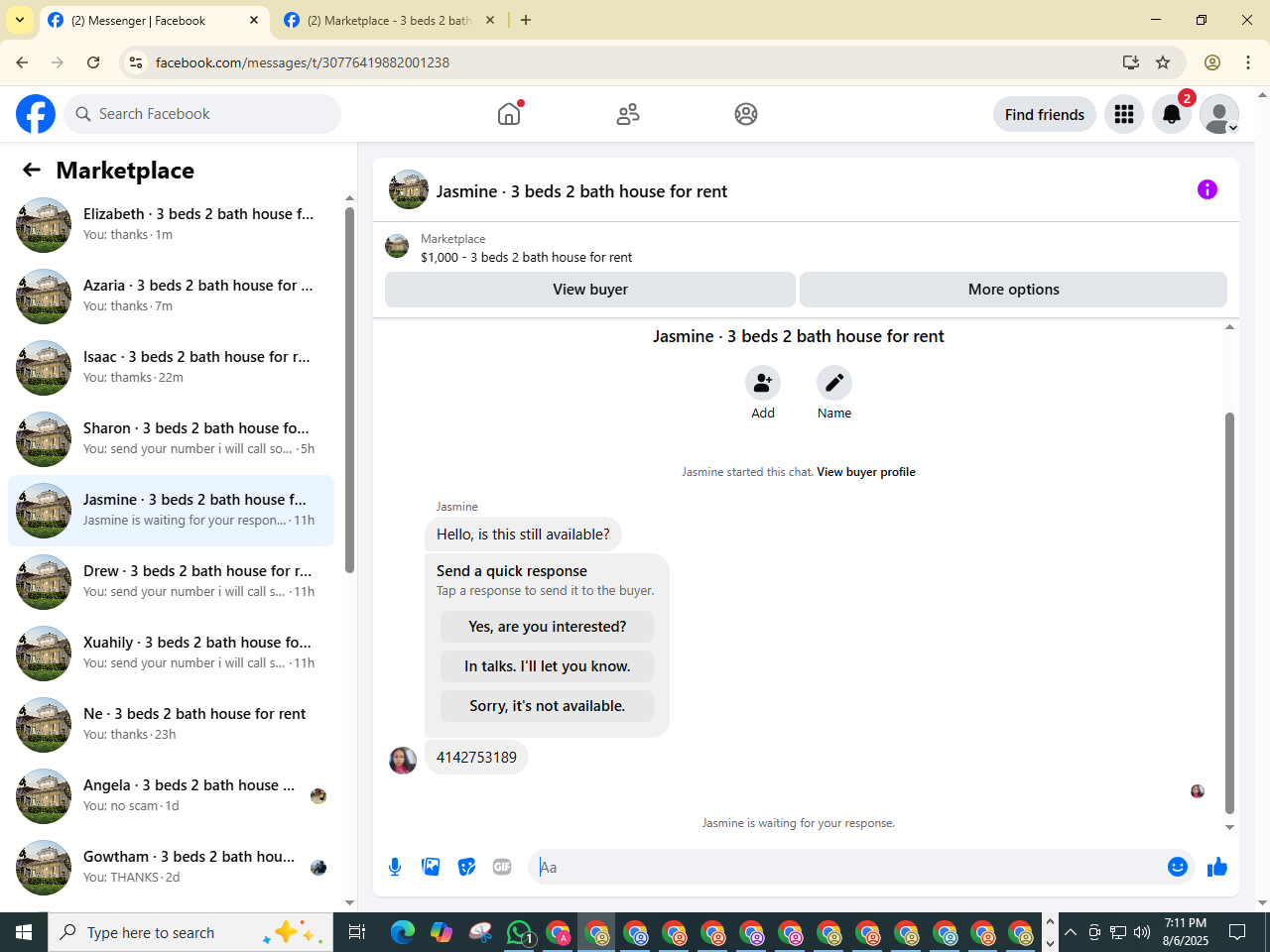Screen dimensions: 1270x952
Task: Open the Friends icon in top navigation
Action: tap(628, 114)
